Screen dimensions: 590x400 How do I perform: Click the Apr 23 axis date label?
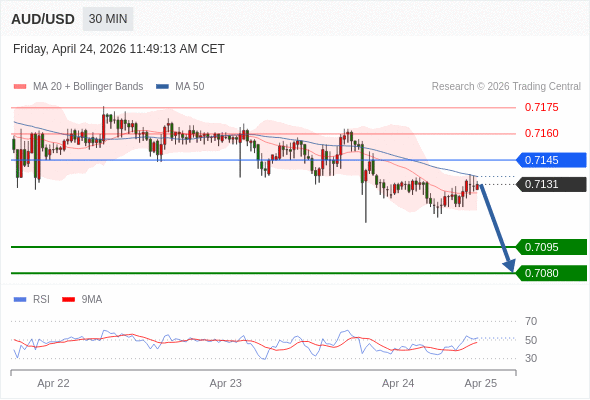click(x=226, y=383)
